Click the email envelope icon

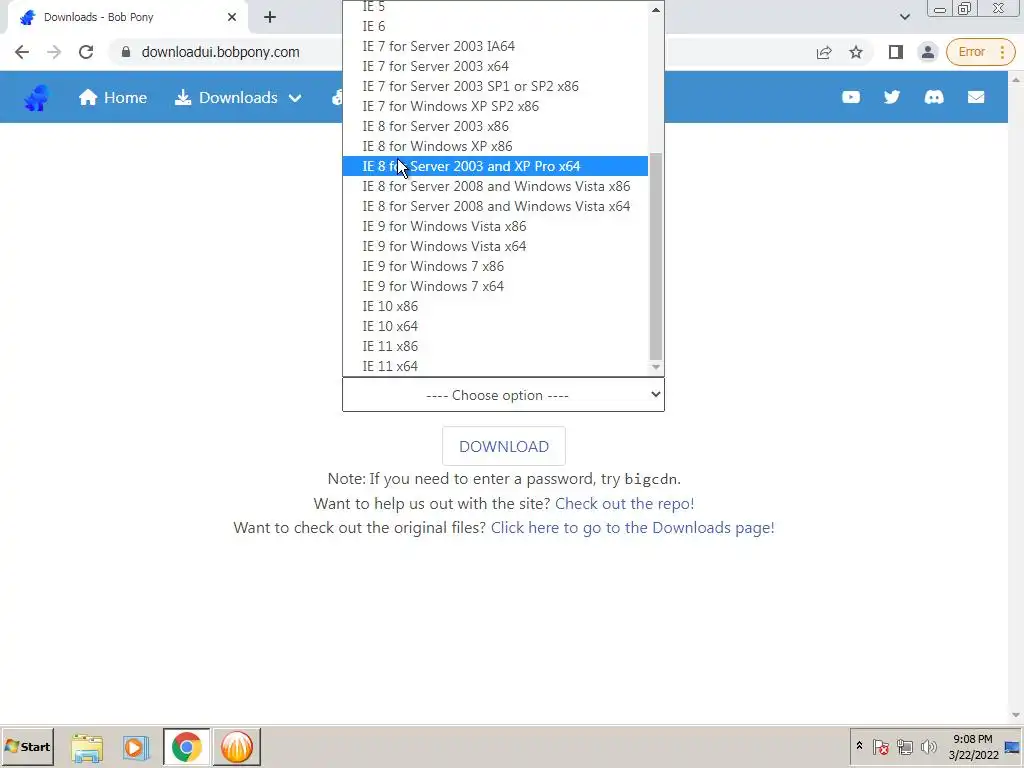pyautogui.click(x=976, y=97)
